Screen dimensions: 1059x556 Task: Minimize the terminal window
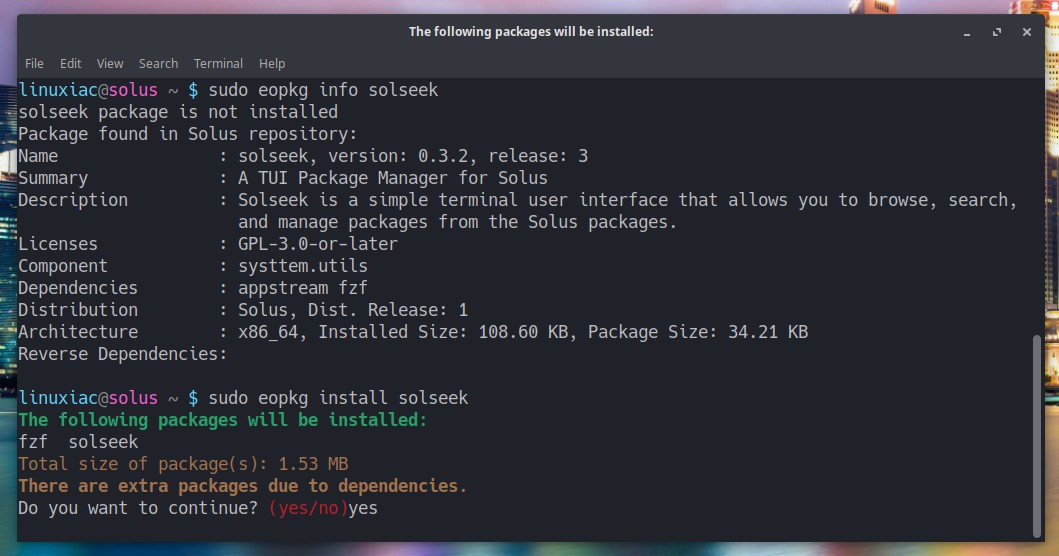coord(967,32)
